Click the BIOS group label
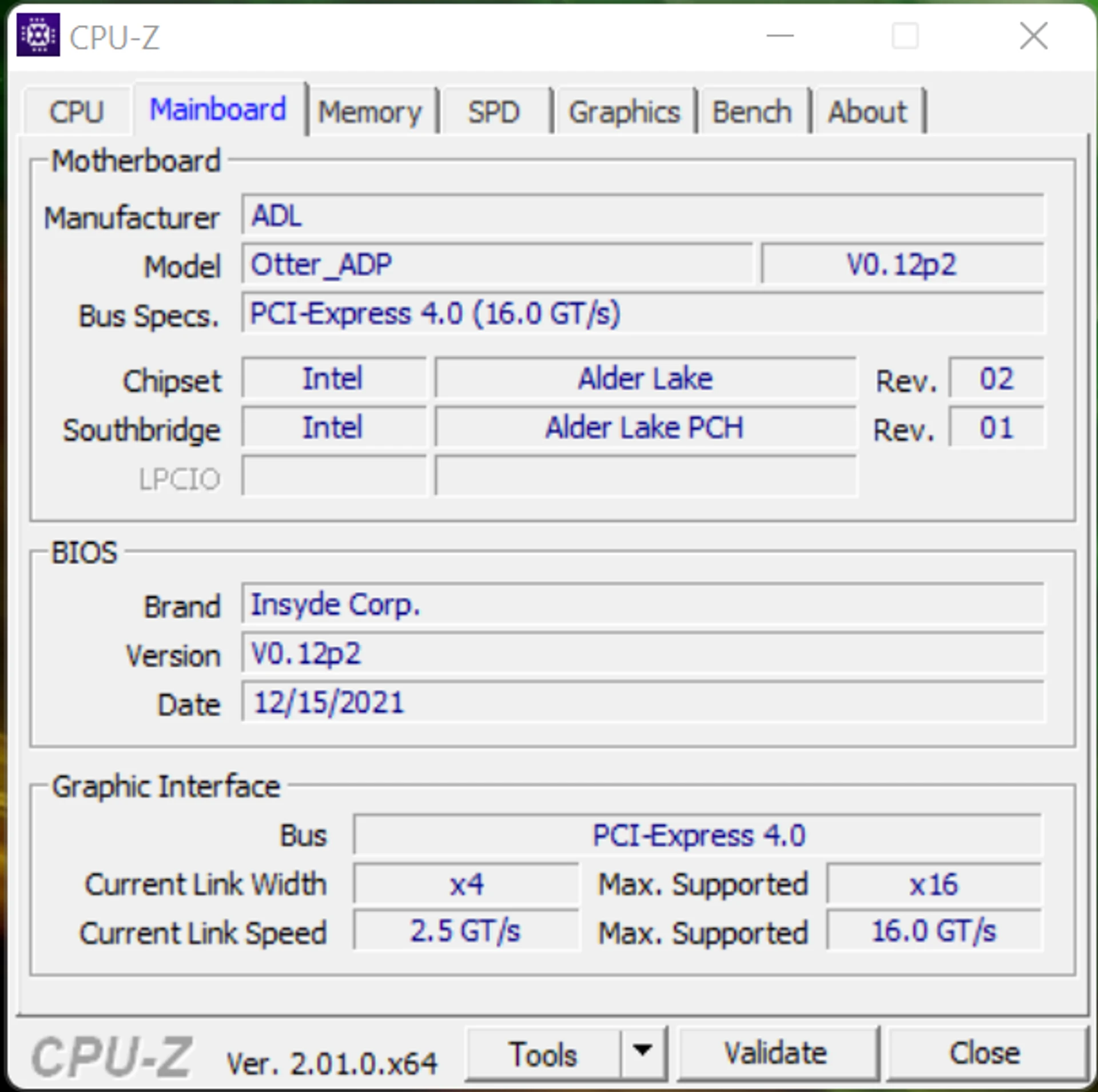Image resolution: width=1098 pixels, height=1092 pixels. click(x=84, y=552)
